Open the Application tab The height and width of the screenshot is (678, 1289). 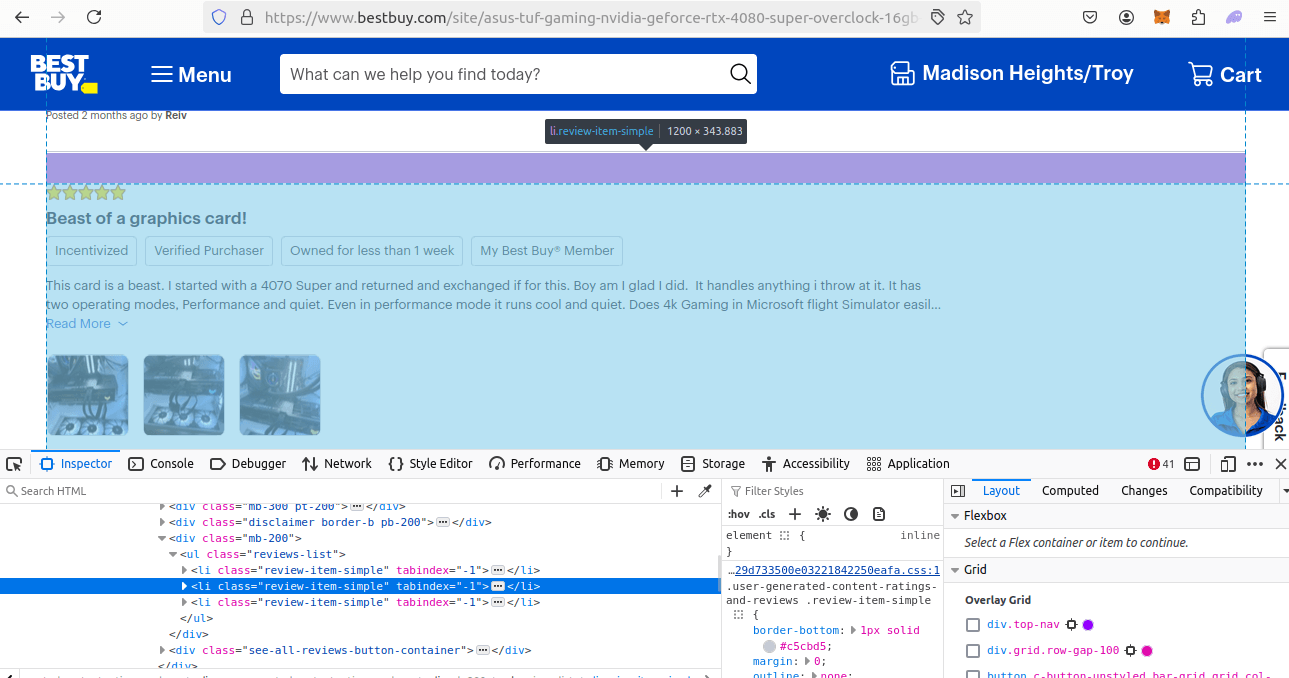(x=908, y=464)
